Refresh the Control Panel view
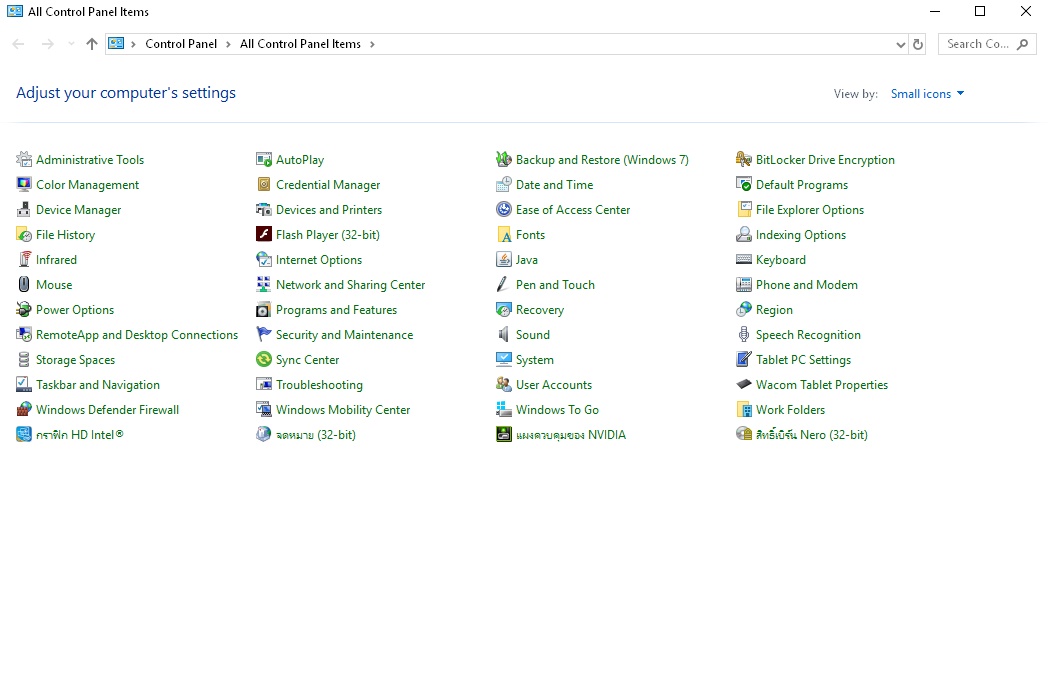 918,44
